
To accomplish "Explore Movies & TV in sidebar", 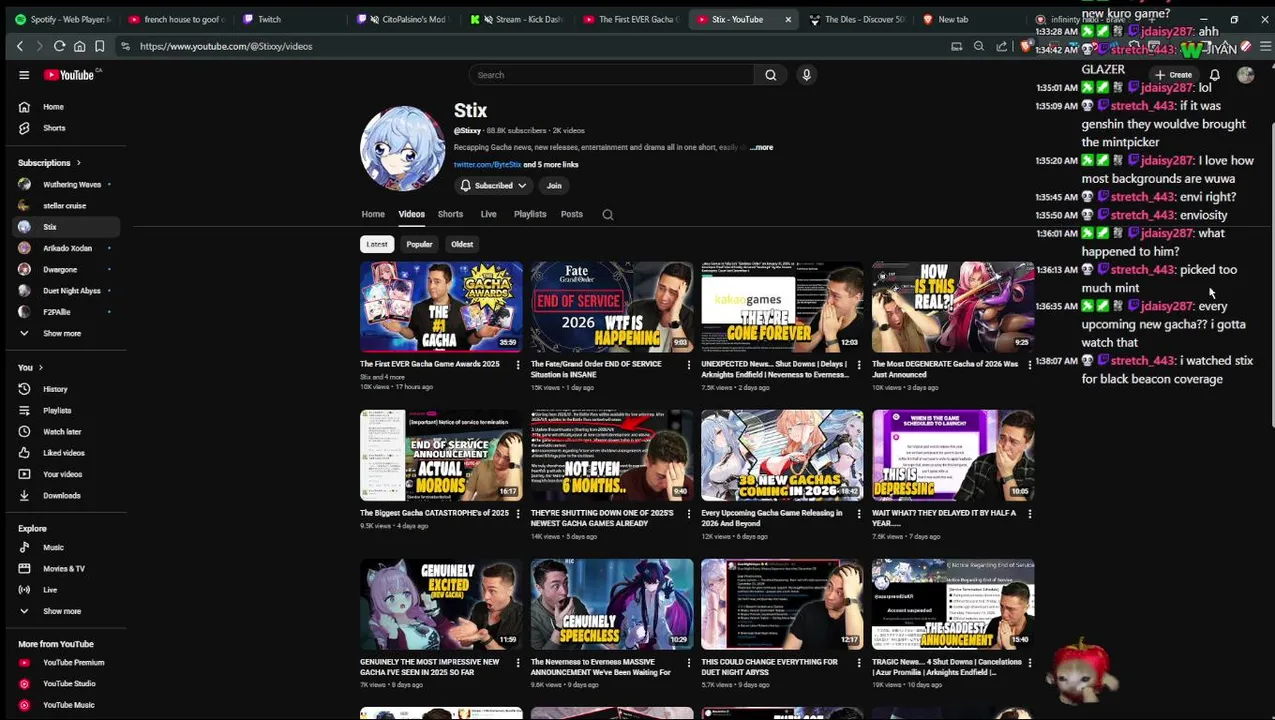I will (63, 568).
